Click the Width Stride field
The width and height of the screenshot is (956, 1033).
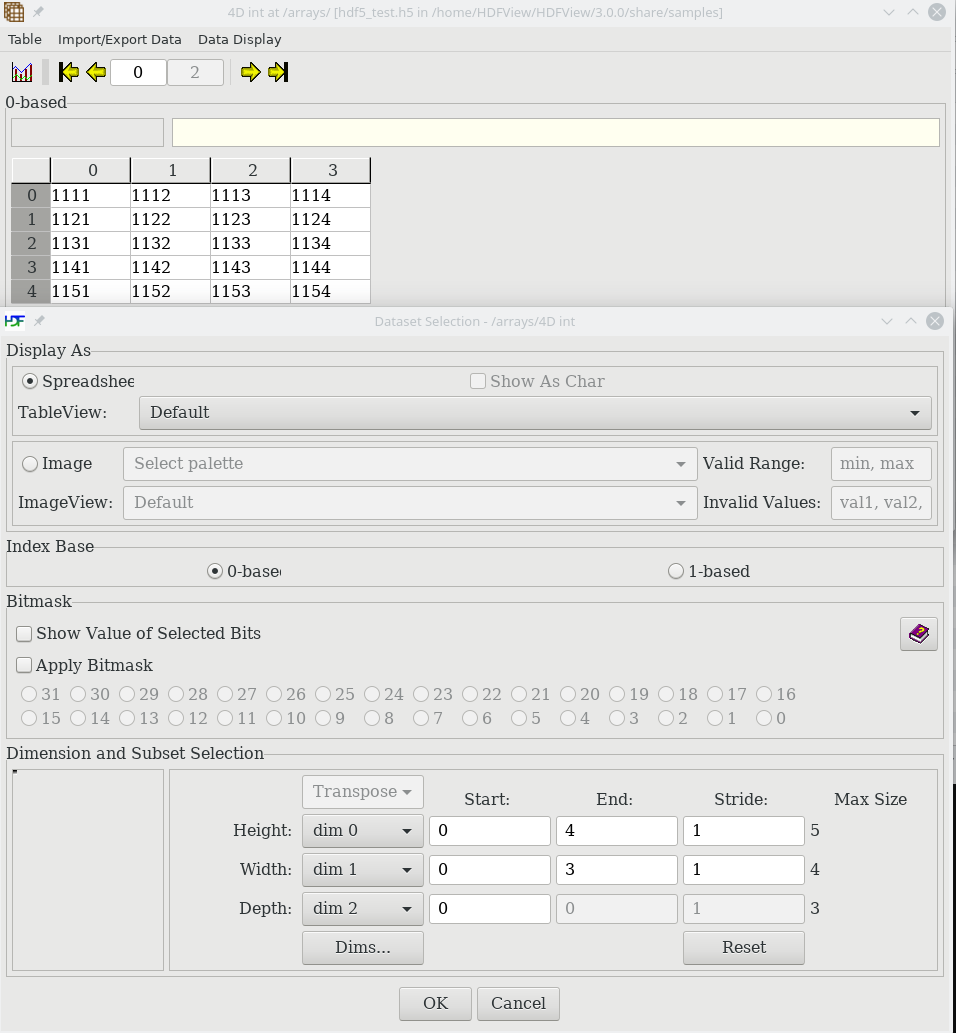pyautogui.click(x=744, y=870)
